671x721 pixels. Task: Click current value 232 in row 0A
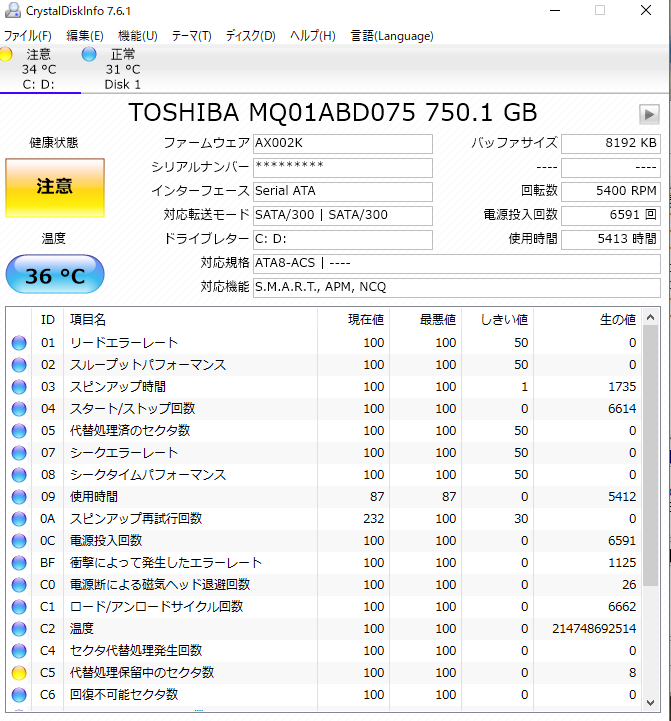(373, 519)
